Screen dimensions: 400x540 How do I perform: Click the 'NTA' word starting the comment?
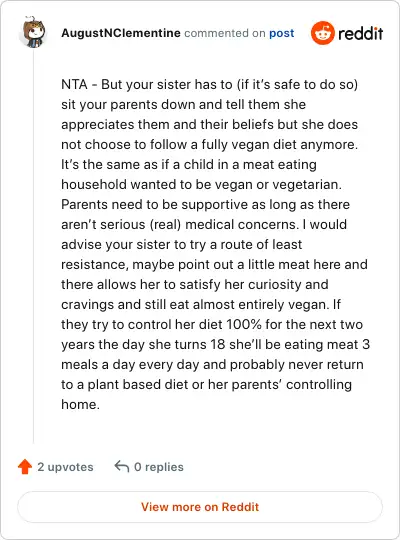pyautogui.click(x=74, y=85)
